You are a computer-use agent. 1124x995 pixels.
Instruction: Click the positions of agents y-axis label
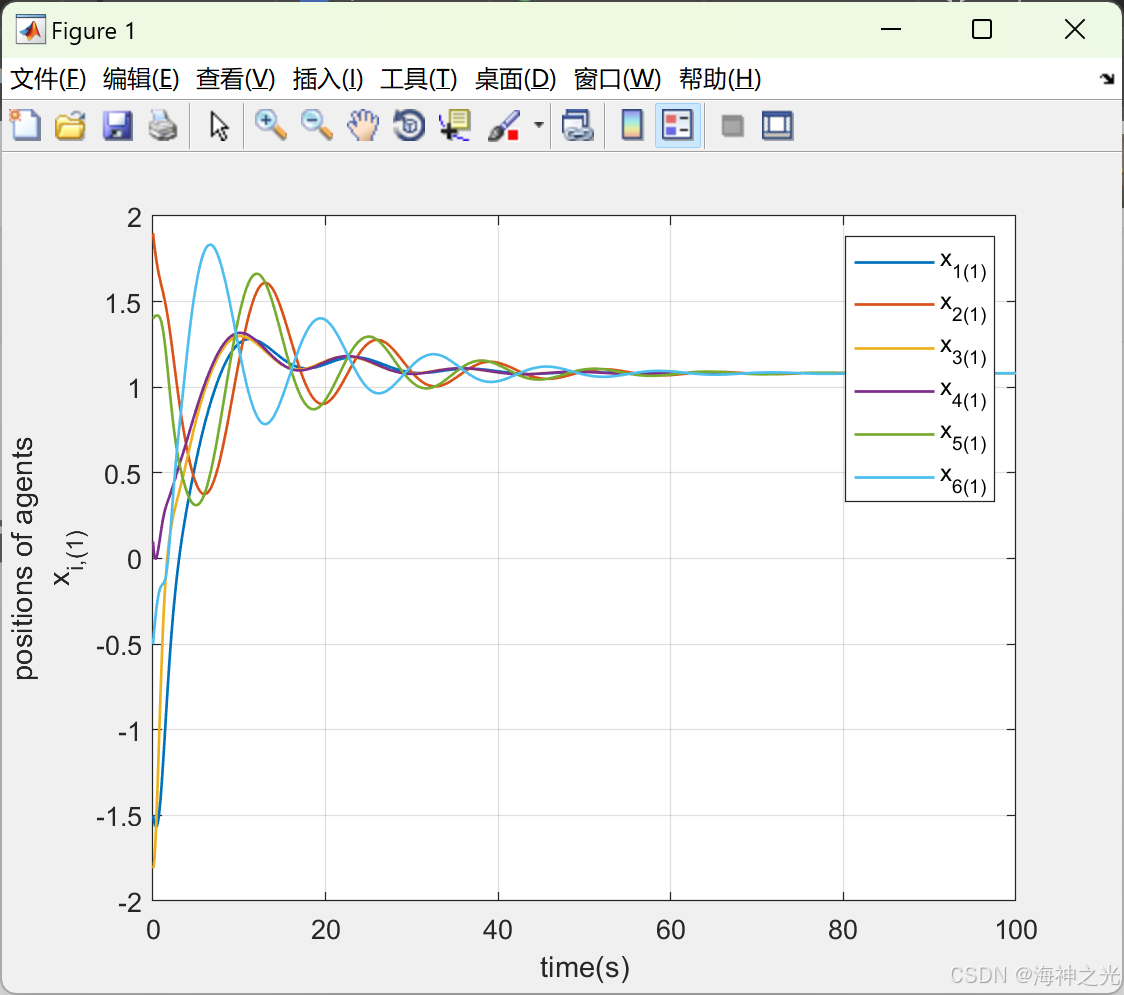[x=24, y=558]
